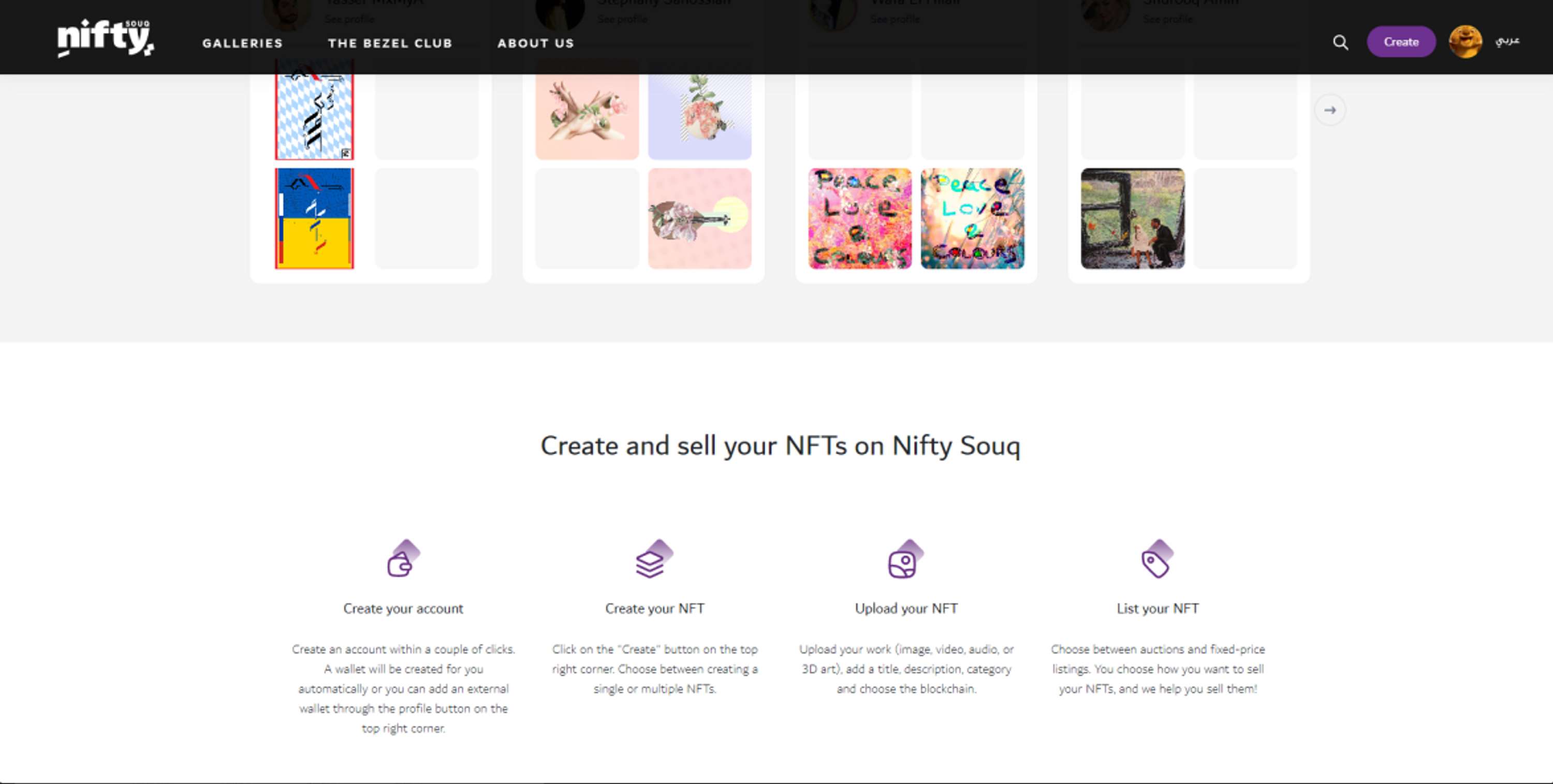Click the image icon above Upload your NFT
Screen dimensions: 1553x784
pos(905,558)
